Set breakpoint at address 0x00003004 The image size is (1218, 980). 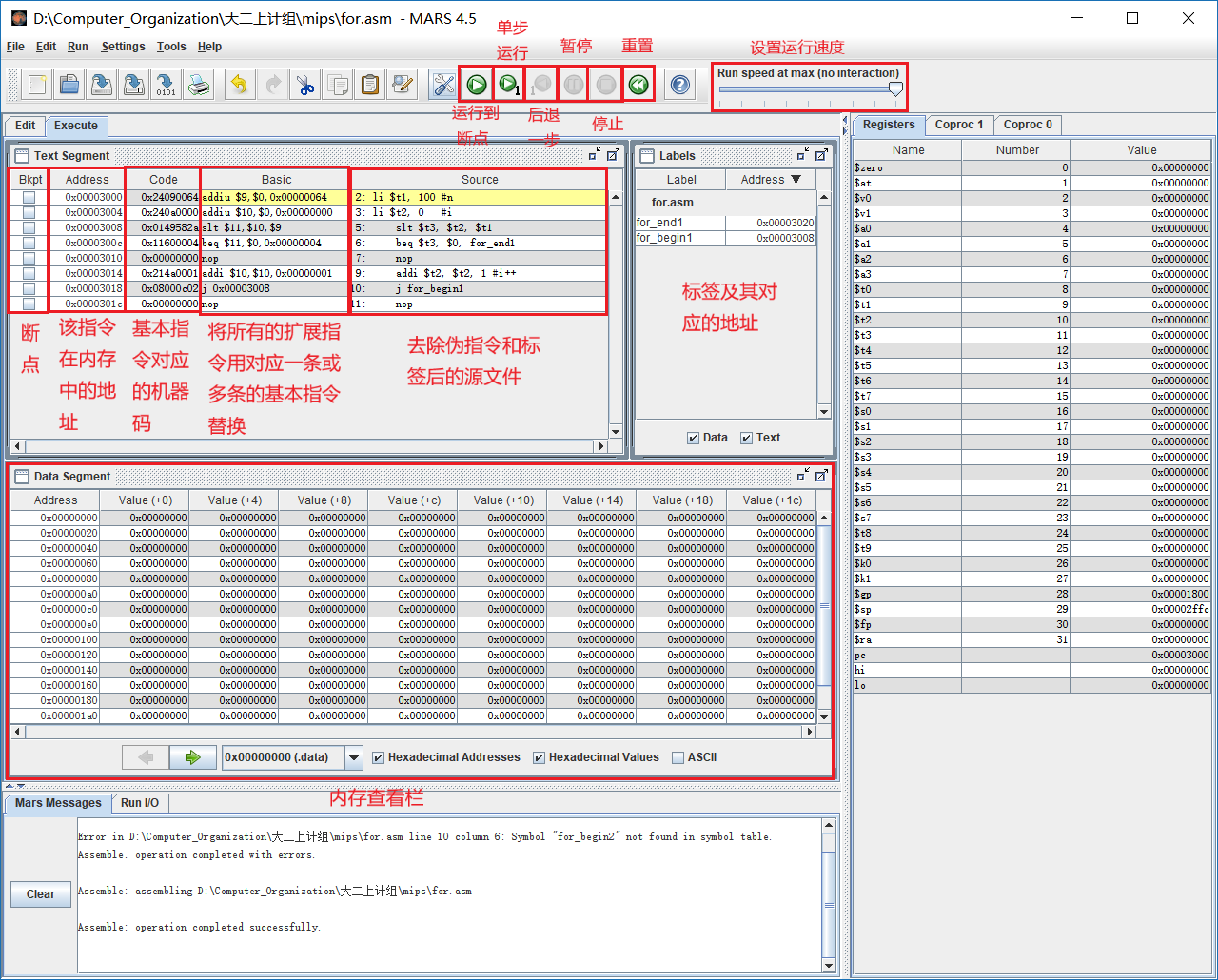pyautogui.click(x=29, y=213)
